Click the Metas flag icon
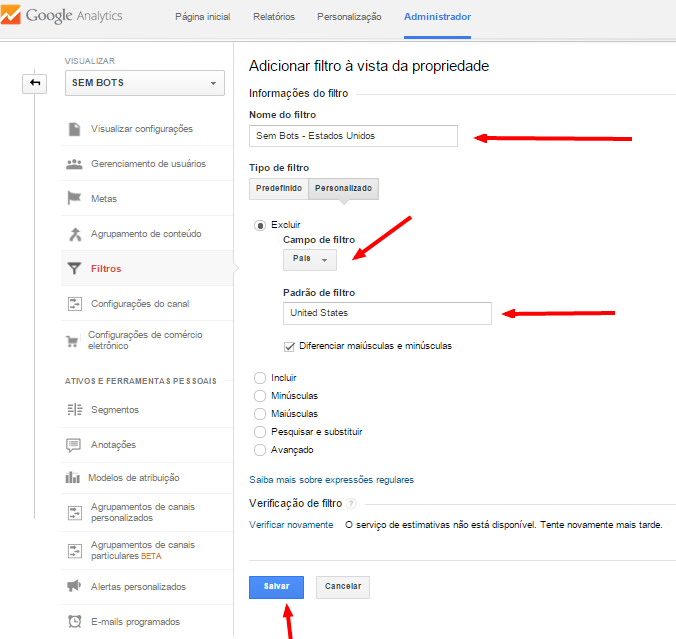This screenshot has width=676, height=639. coord(74,199)
